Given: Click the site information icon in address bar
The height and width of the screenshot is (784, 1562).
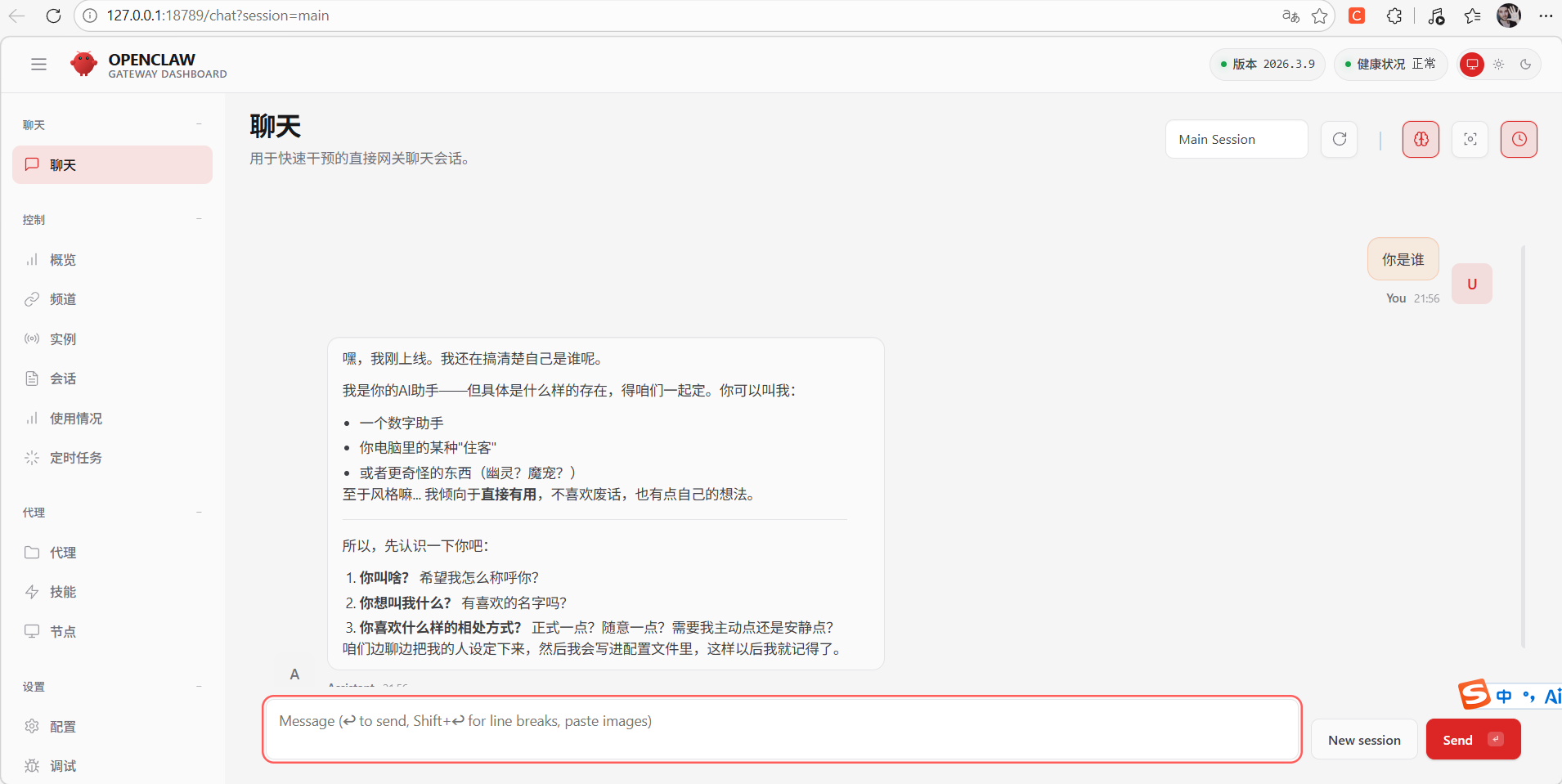Looking at the screenshot, I should coord(90,16).
